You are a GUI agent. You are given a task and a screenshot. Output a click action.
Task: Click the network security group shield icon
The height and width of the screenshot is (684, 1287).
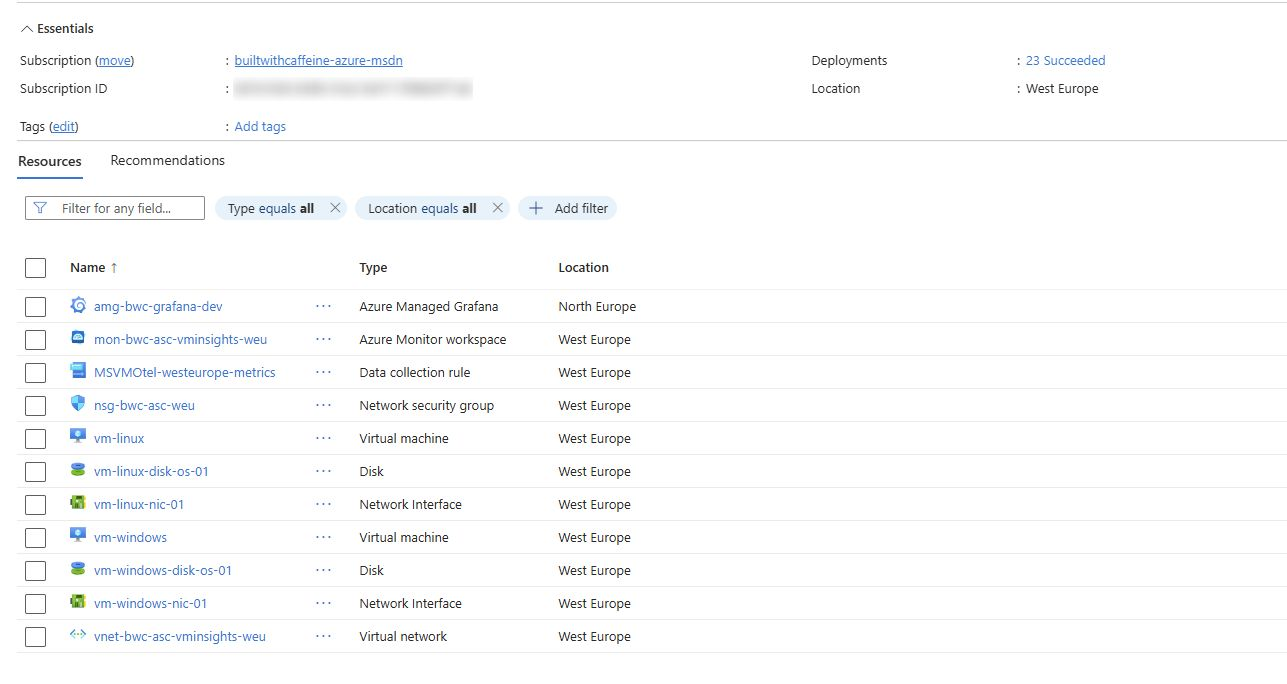pos(78,405)
